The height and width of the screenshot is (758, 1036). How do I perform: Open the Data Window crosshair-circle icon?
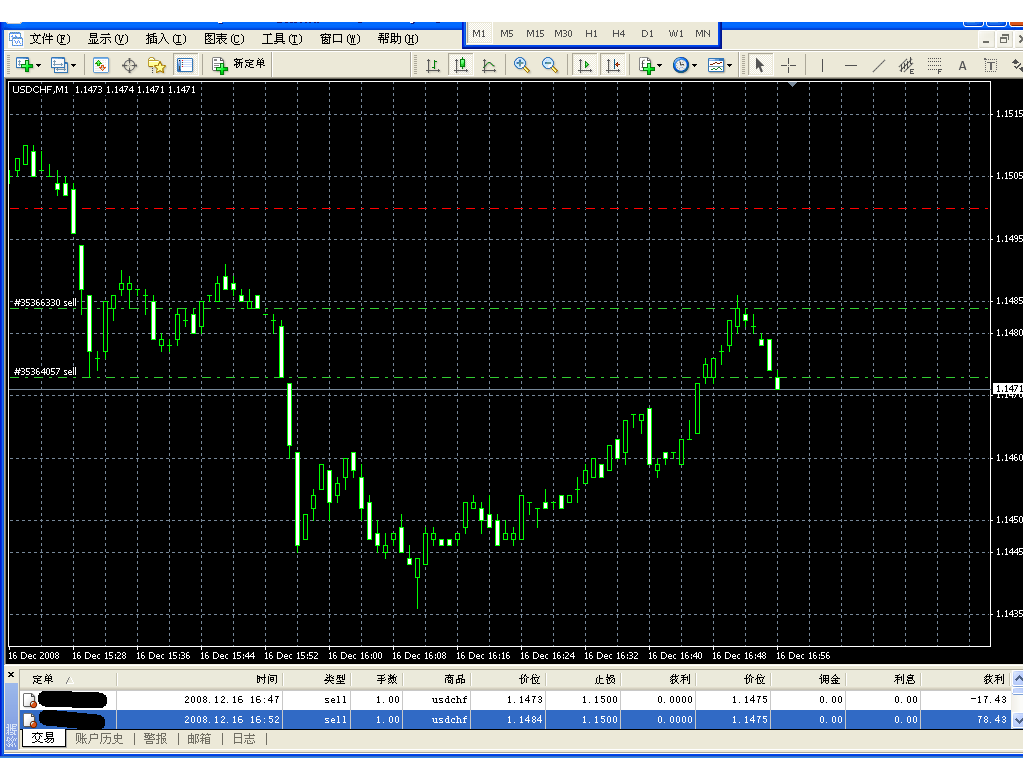tap(130, 65)
